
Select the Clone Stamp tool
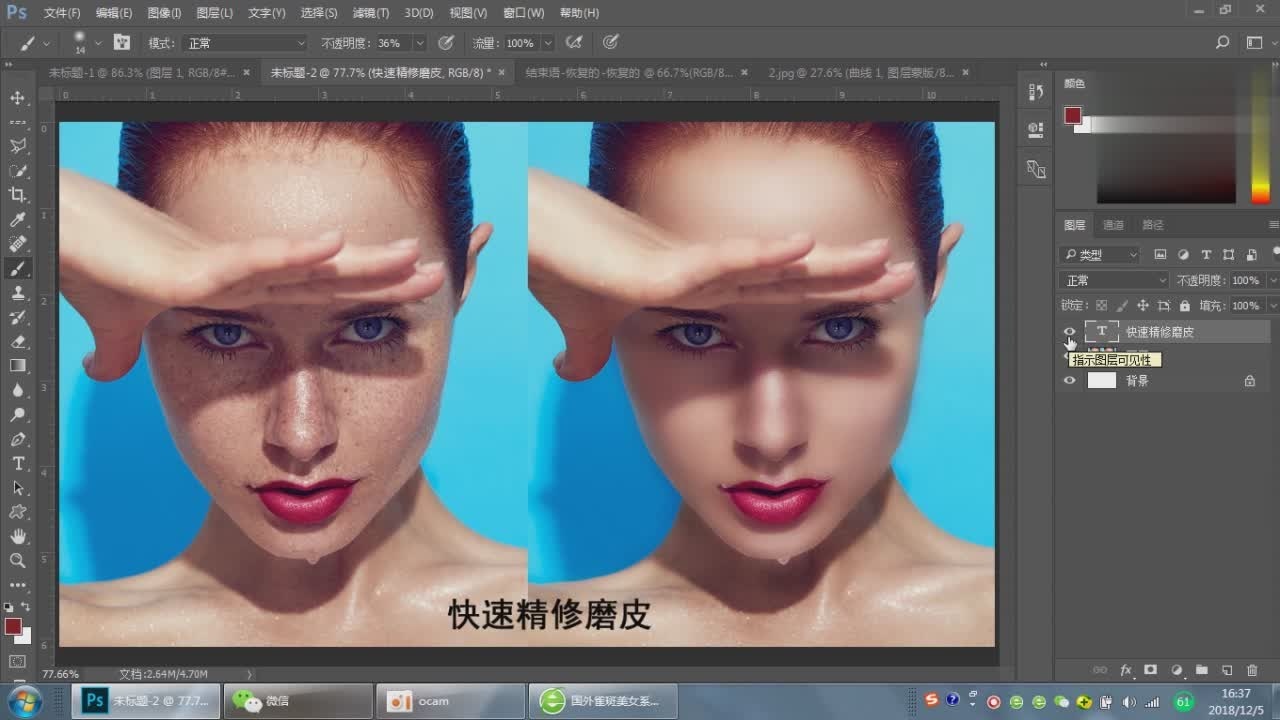(x=18, y=293)
